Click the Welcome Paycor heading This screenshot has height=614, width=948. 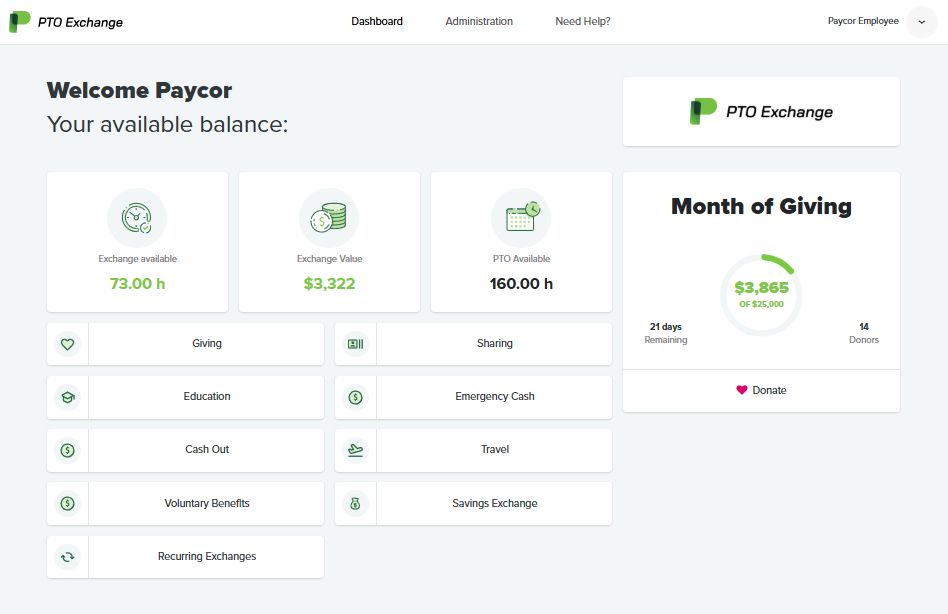[x=139, y=90]
